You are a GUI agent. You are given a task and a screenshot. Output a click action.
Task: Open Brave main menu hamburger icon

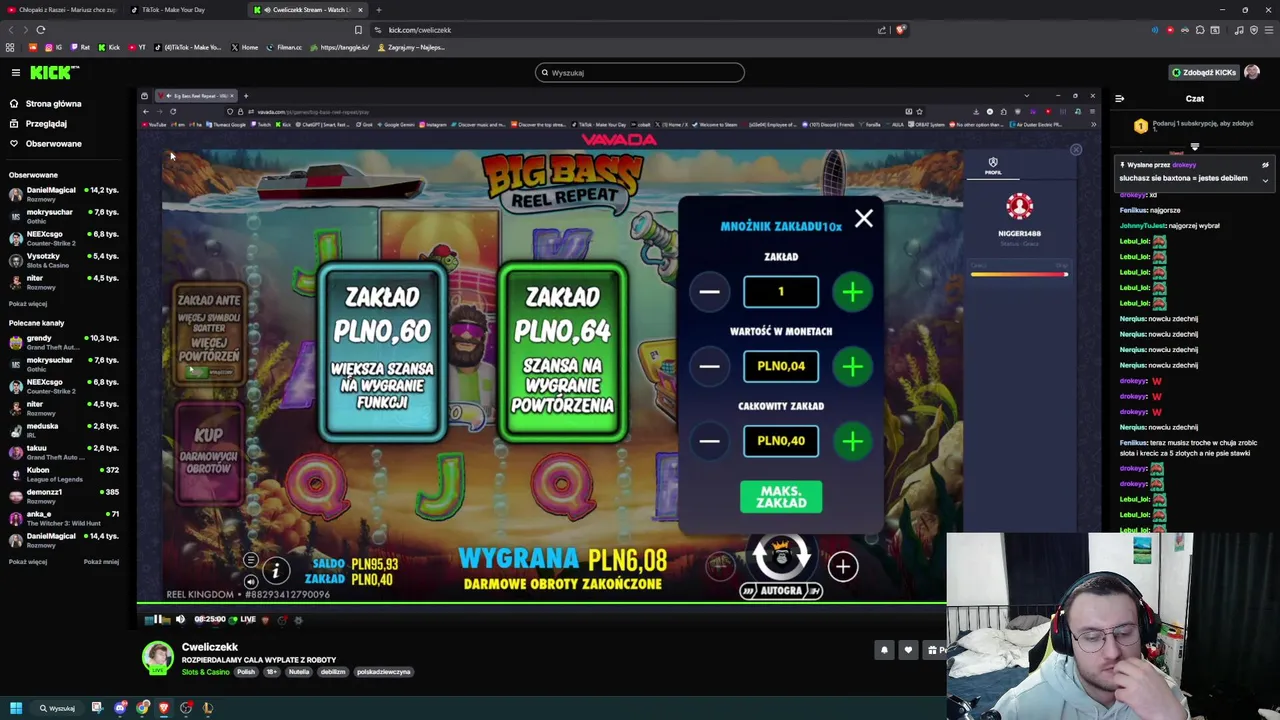click(x=1268, y=30)
